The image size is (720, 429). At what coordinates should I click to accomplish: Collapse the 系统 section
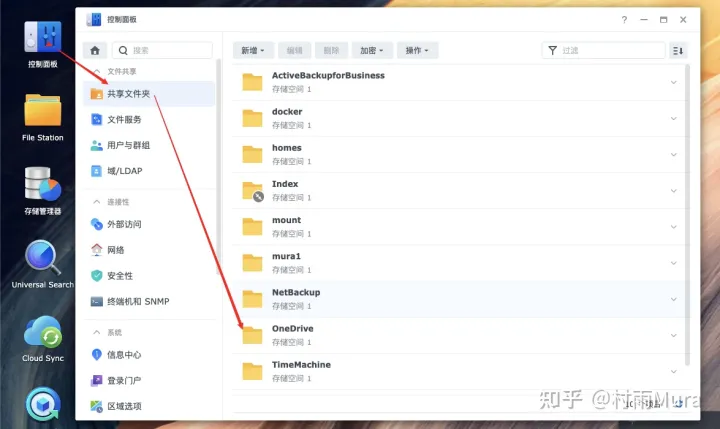pos(97,332)
